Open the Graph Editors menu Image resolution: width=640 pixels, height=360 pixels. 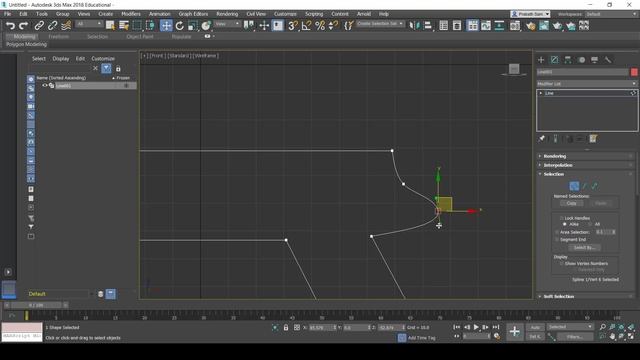193,14
